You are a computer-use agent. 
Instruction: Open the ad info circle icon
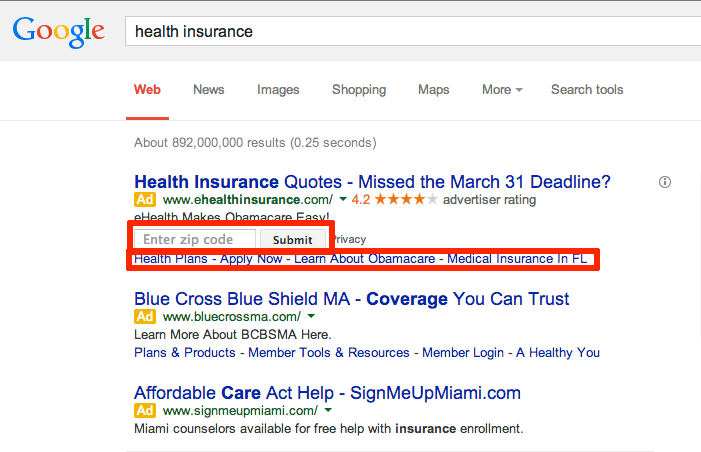pyautogui.click(x=665, y=182)
